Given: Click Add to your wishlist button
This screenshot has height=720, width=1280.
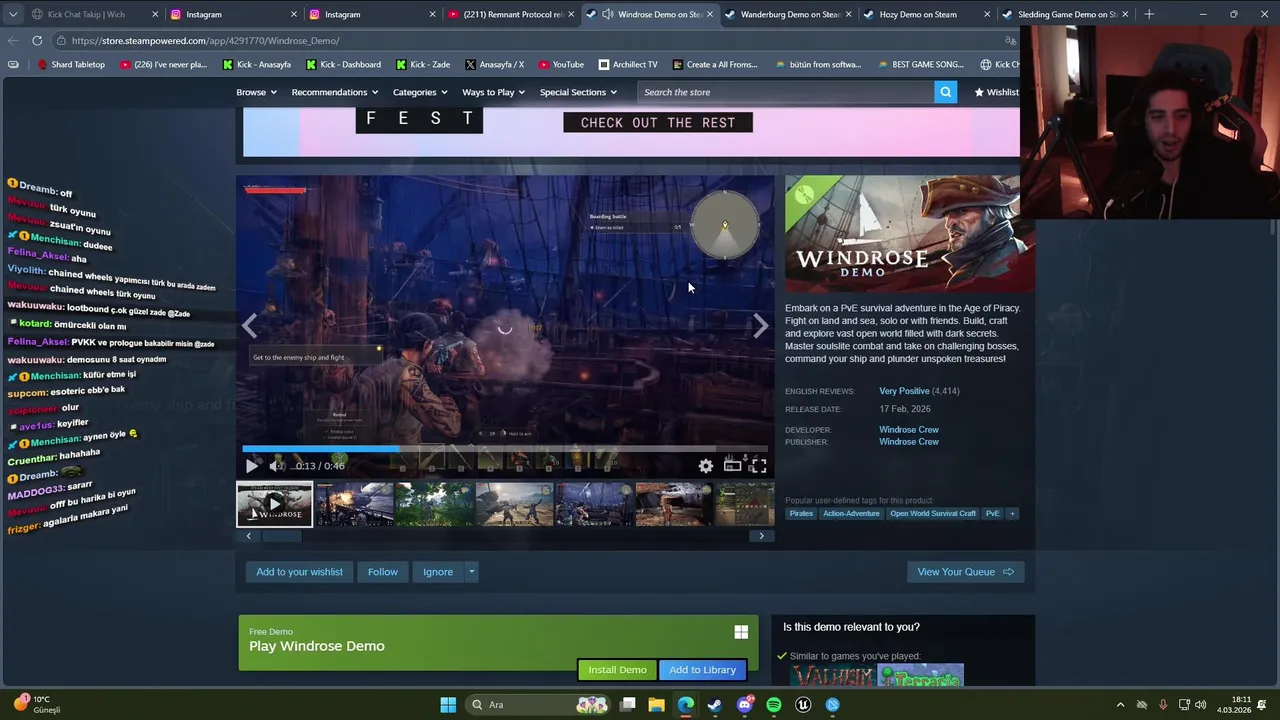Looking at the screenshot, I should [x=299, y=572].
